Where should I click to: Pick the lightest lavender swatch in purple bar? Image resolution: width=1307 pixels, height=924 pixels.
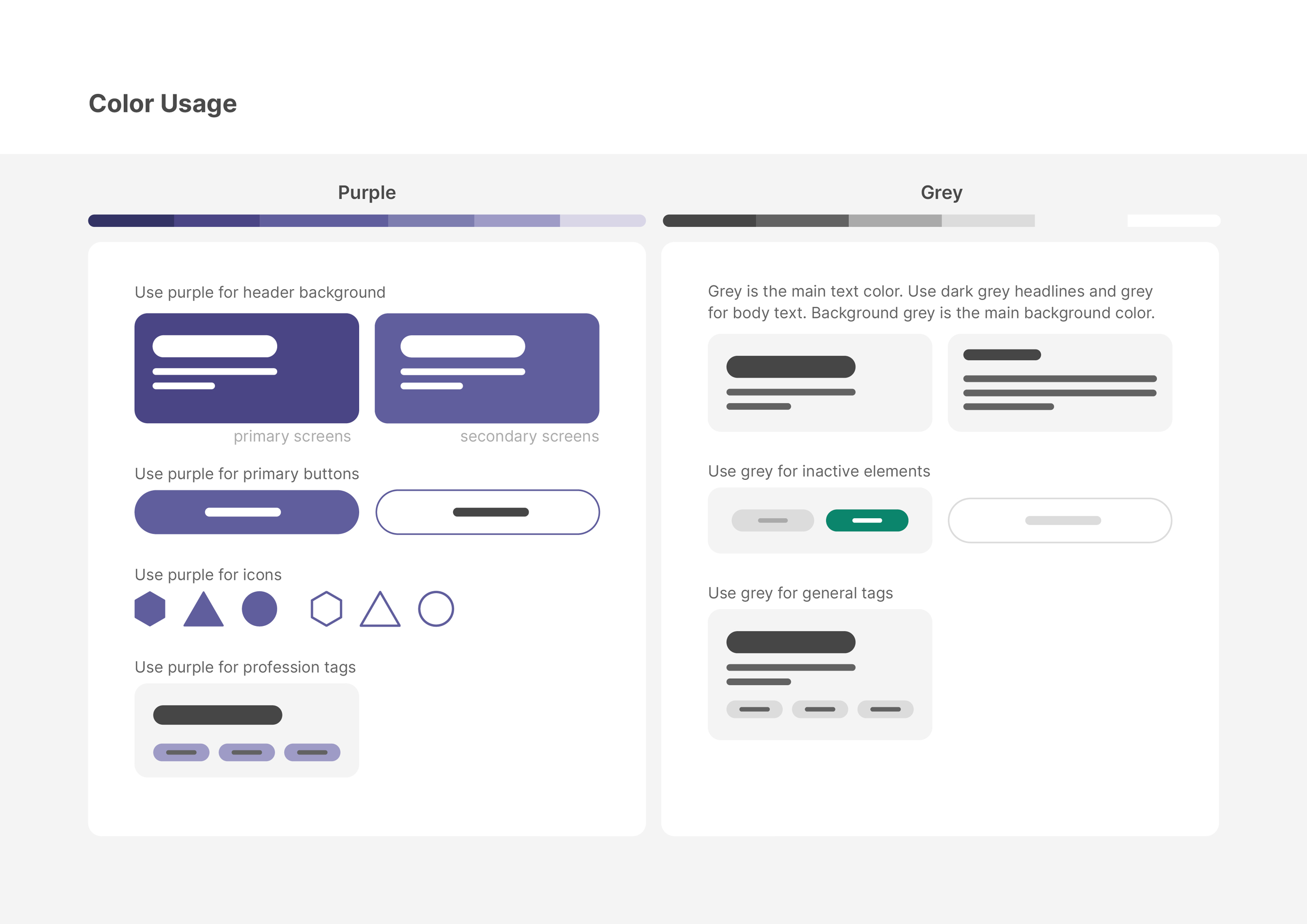pos(602,221)
